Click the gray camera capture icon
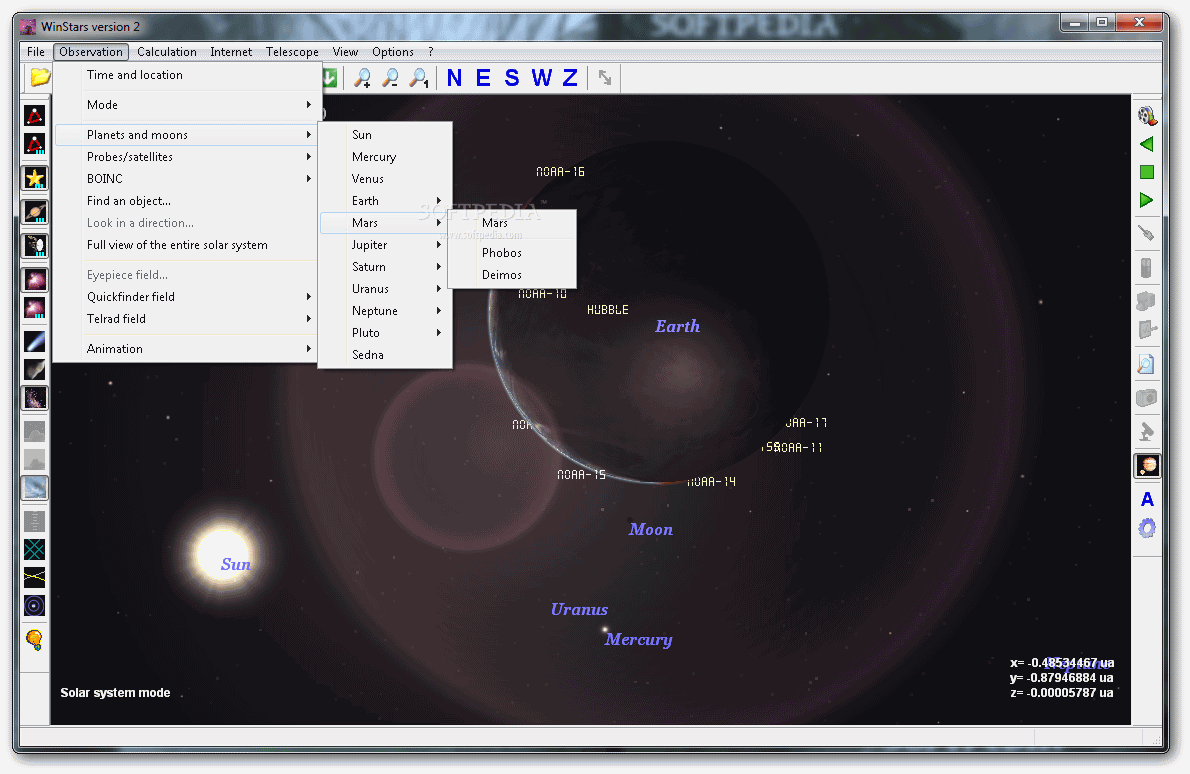Image resolution: width=1190 pixels, height=774 pixels. click(x=1147, y=398)
